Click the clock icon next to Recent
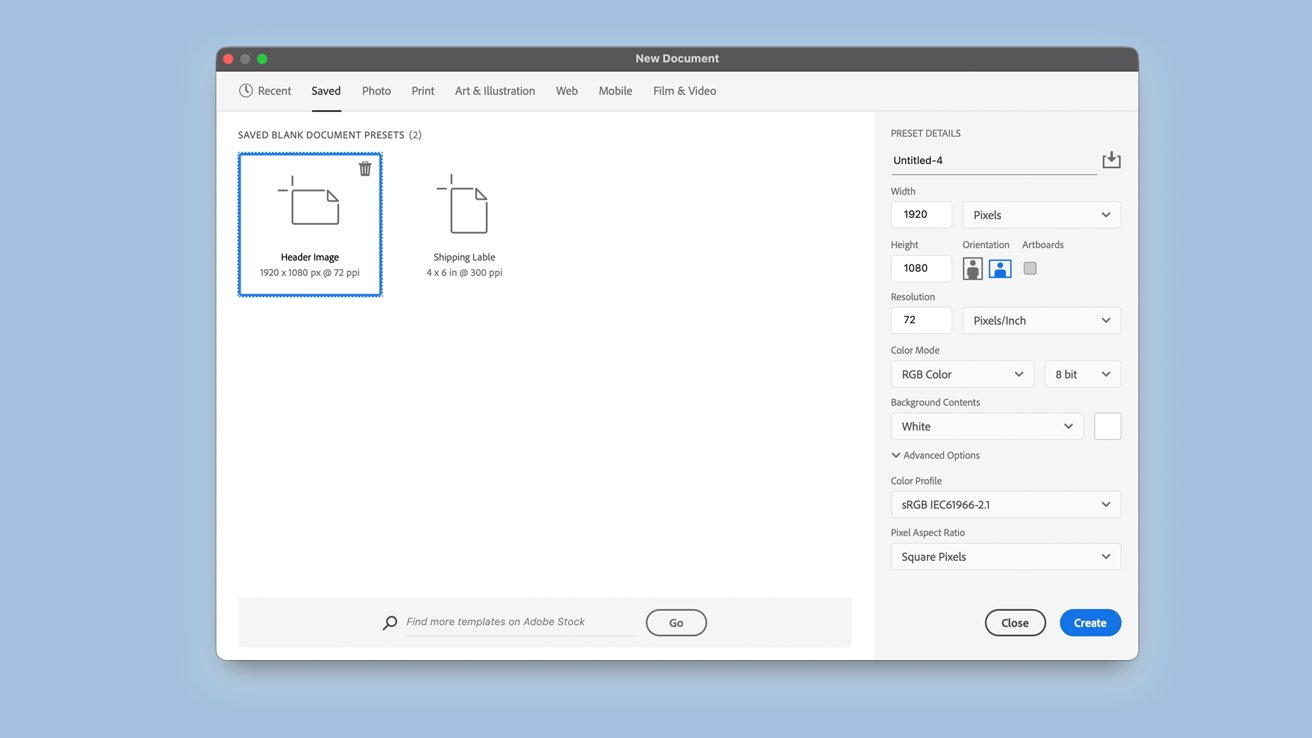Viewport: 1312px width, 738px height. (x=246, y=90)
